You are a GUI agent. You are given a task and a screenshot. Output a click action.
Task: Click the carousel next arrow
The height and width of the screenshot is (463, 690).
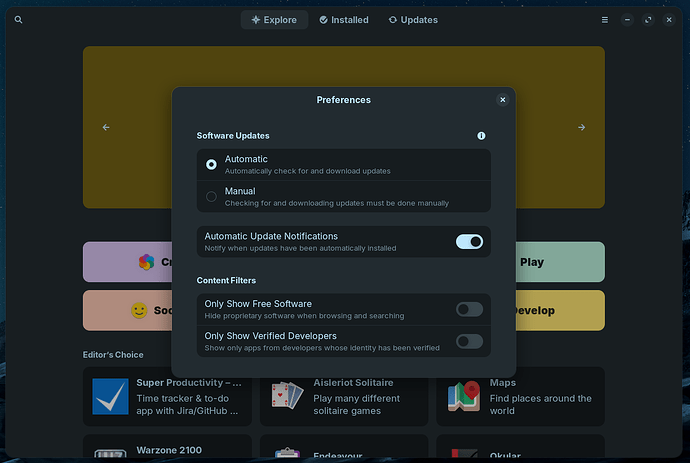click(581, 127)
